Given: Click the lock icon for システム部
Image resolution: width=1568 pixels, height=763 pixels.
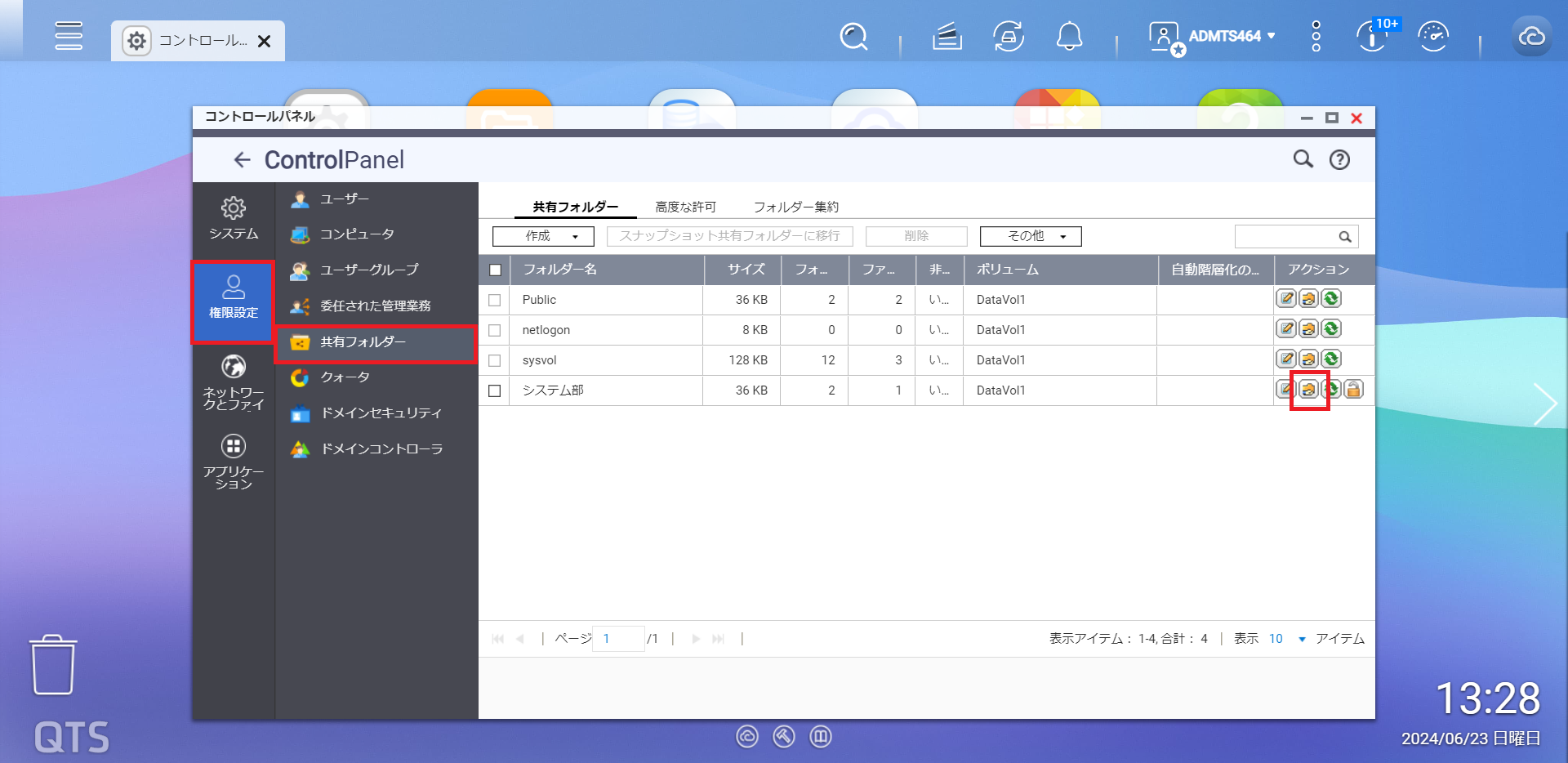Looking at the screenshot, I should 1353,390.
